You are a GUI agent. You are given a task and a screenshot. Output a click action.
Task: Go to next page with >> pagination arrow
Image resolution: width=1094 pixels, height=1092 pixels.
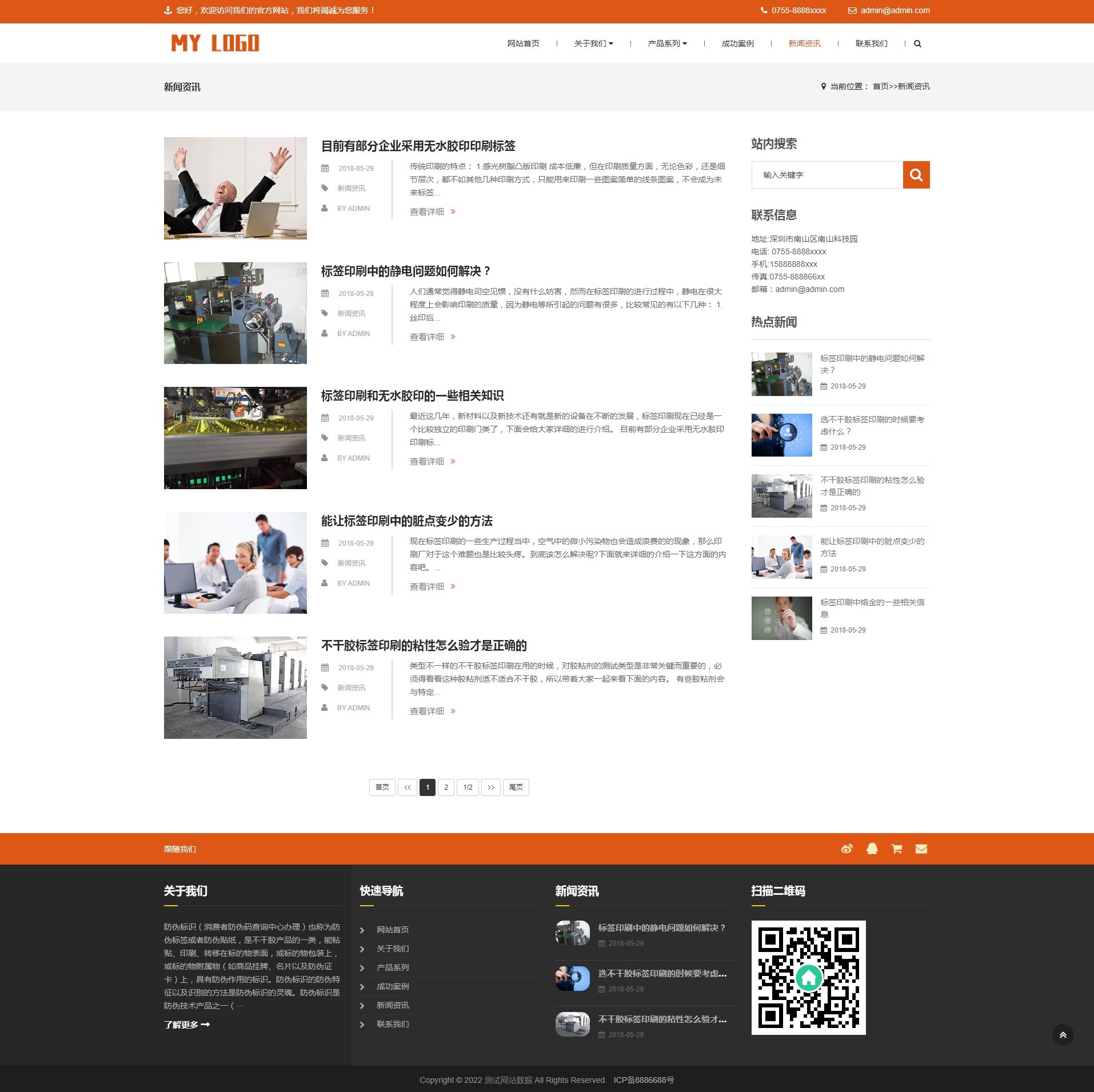coord(490,787)
